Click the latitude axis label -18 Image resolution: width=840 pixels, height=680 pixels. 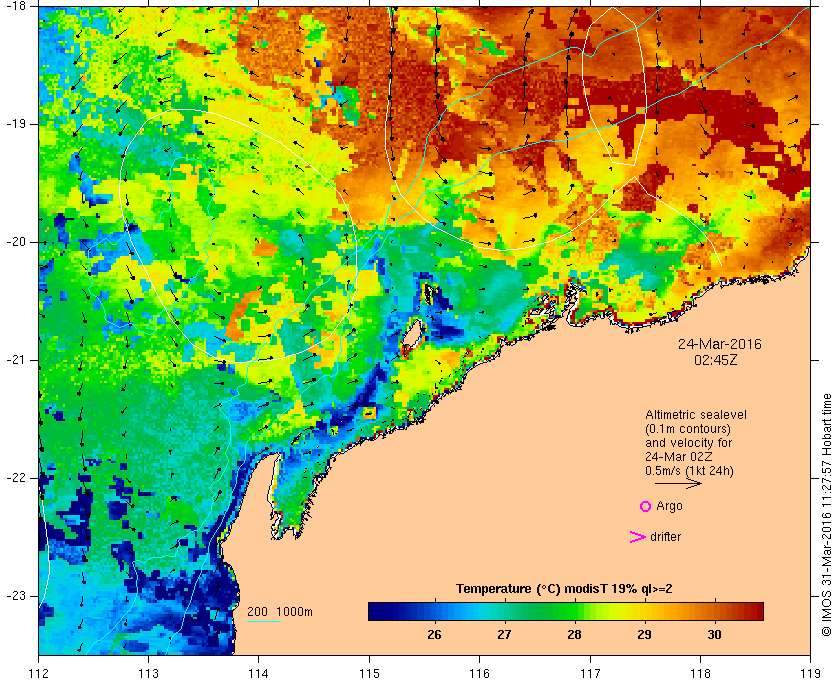point(15,6)
